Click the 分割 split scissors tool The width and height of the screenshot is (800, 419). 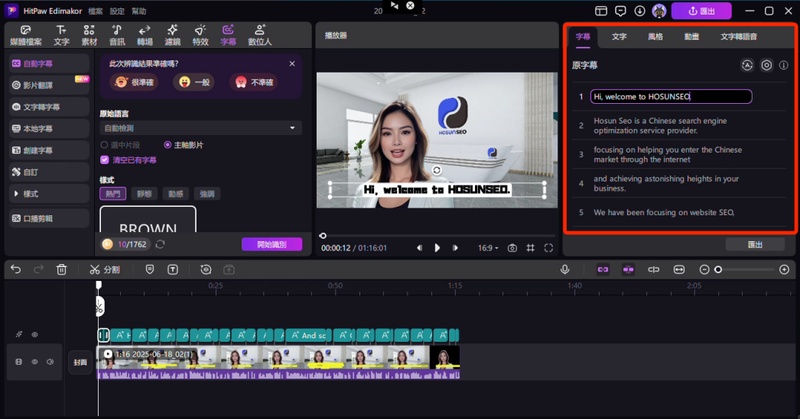click(104, 269)
